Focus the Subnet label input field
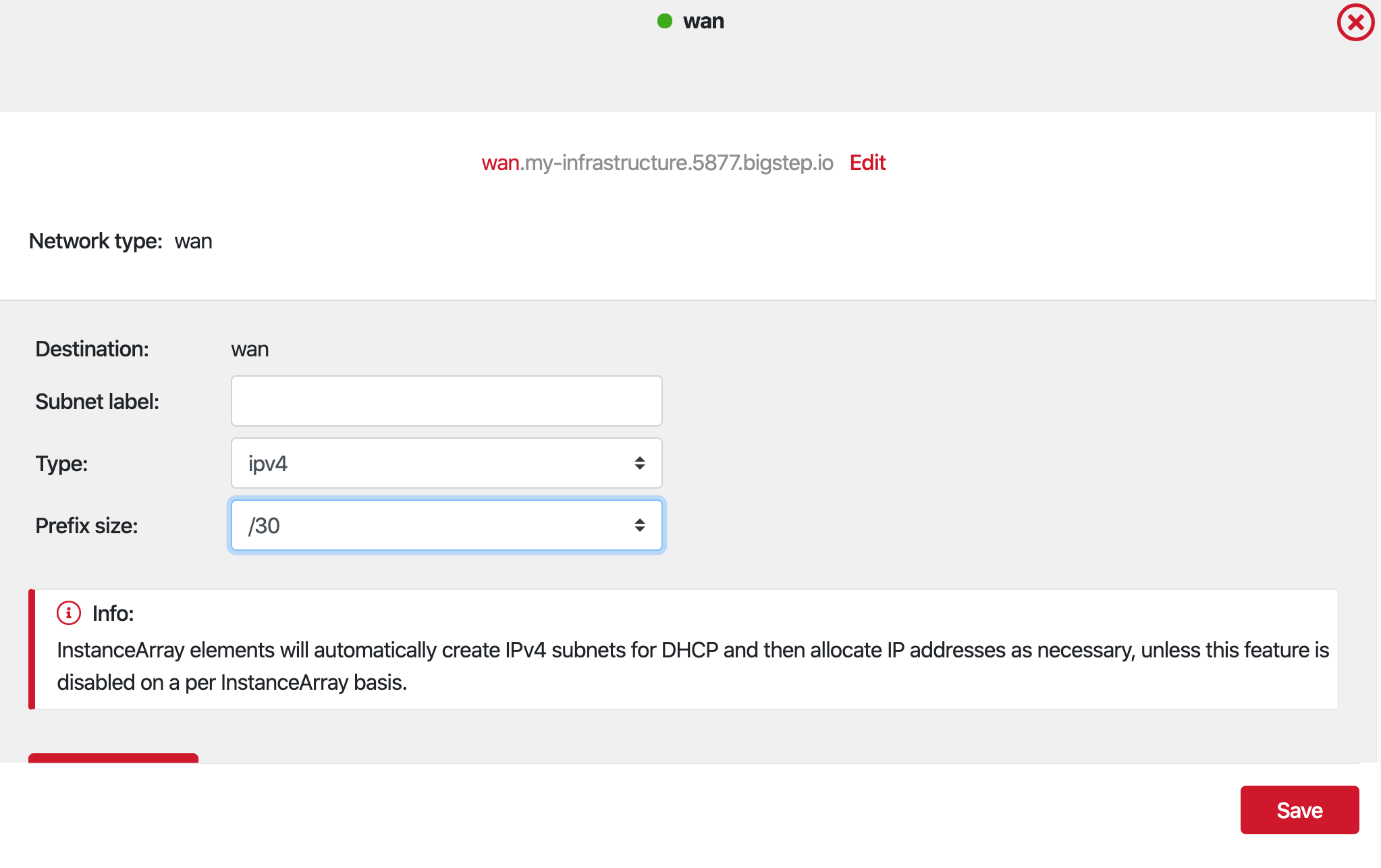 pos(446,401)
